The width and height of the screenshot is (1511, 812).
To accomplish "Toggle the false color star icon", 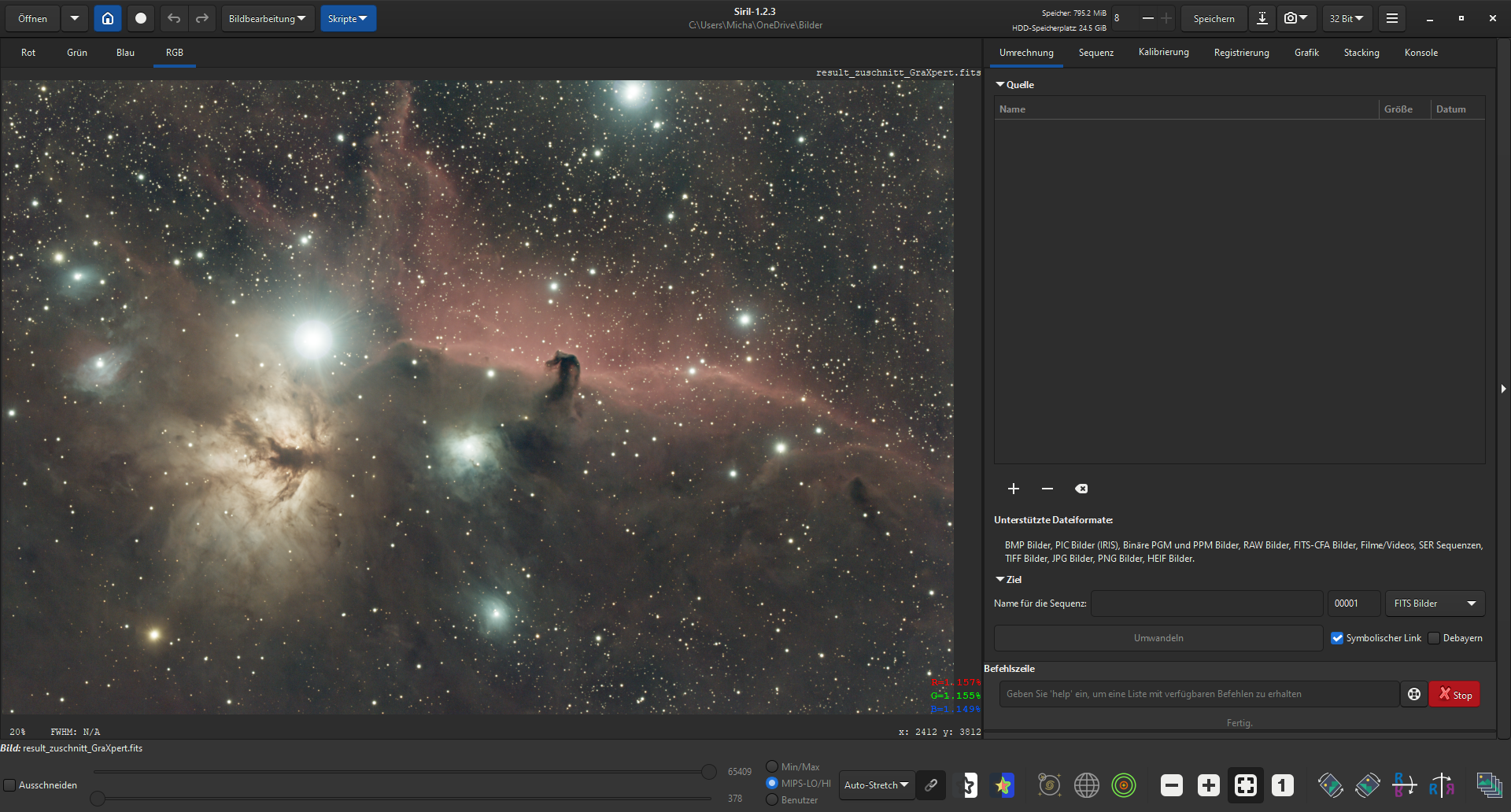I will point(1003,785).
